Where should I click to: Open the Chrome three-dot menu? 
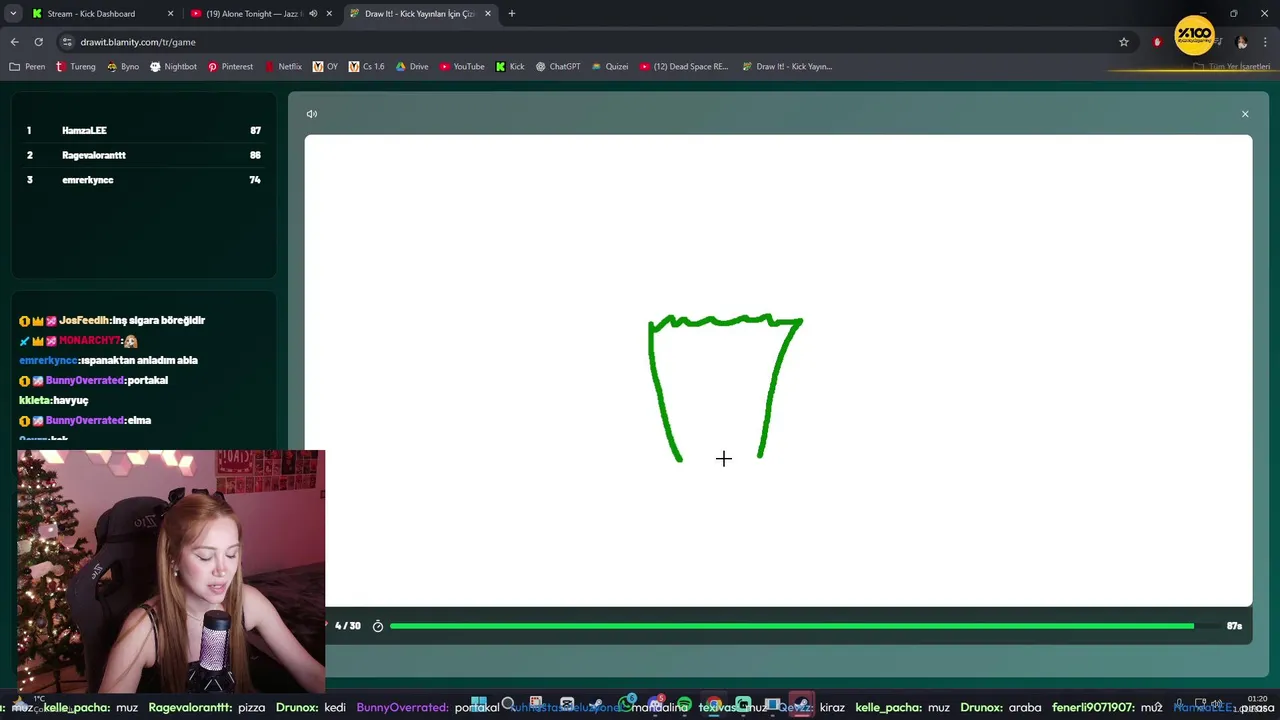tap(1266, 42)
